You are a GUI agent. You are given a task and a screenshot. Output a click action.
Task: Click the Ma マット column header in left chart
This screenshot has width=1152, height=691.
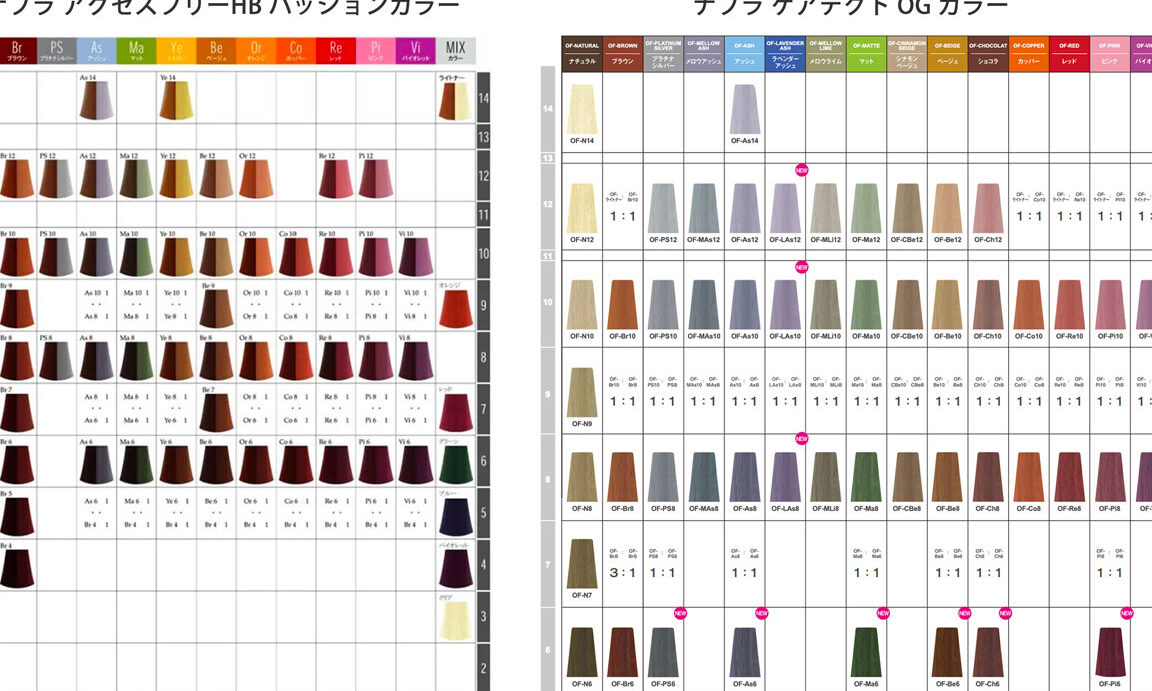[x=137, y=51]
